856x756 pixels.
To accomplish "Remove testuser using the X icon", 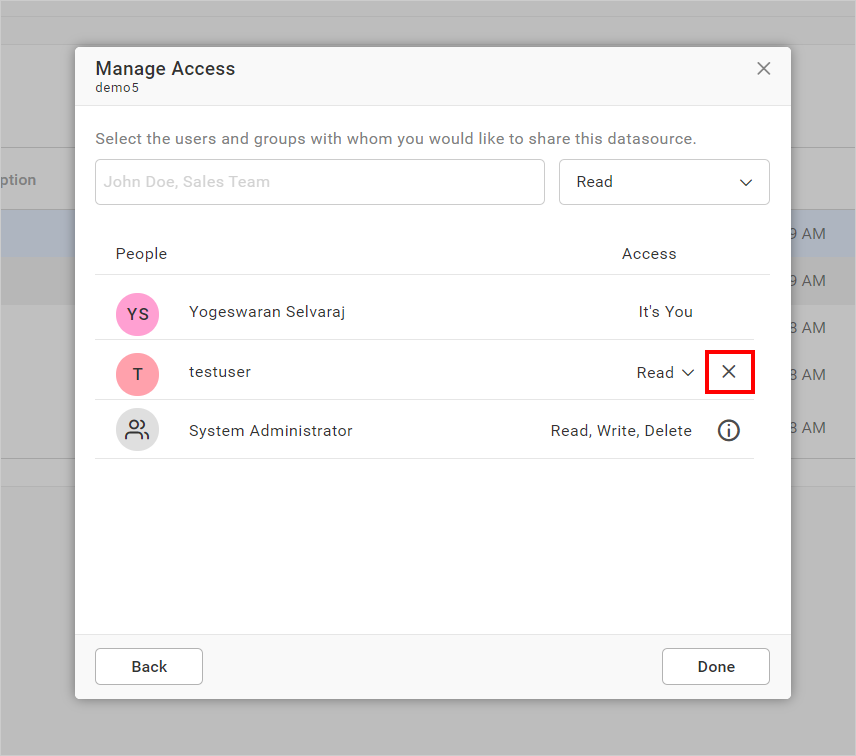I will pyautogui.click(x=729, y=371).
